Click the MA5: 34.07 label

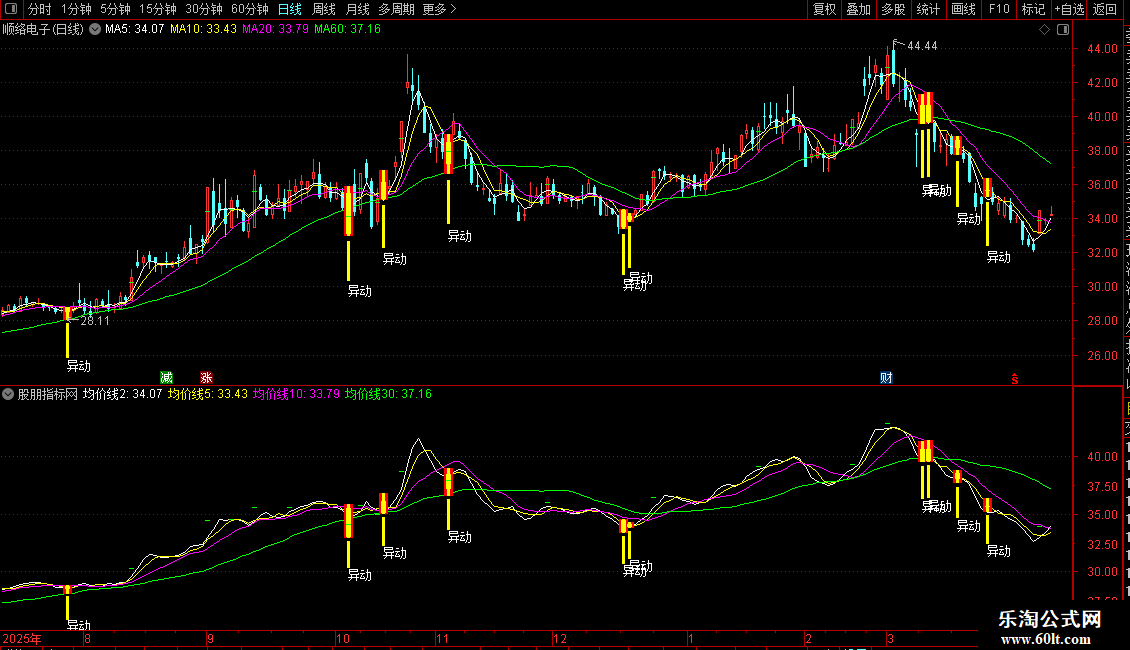pos(134,29)
